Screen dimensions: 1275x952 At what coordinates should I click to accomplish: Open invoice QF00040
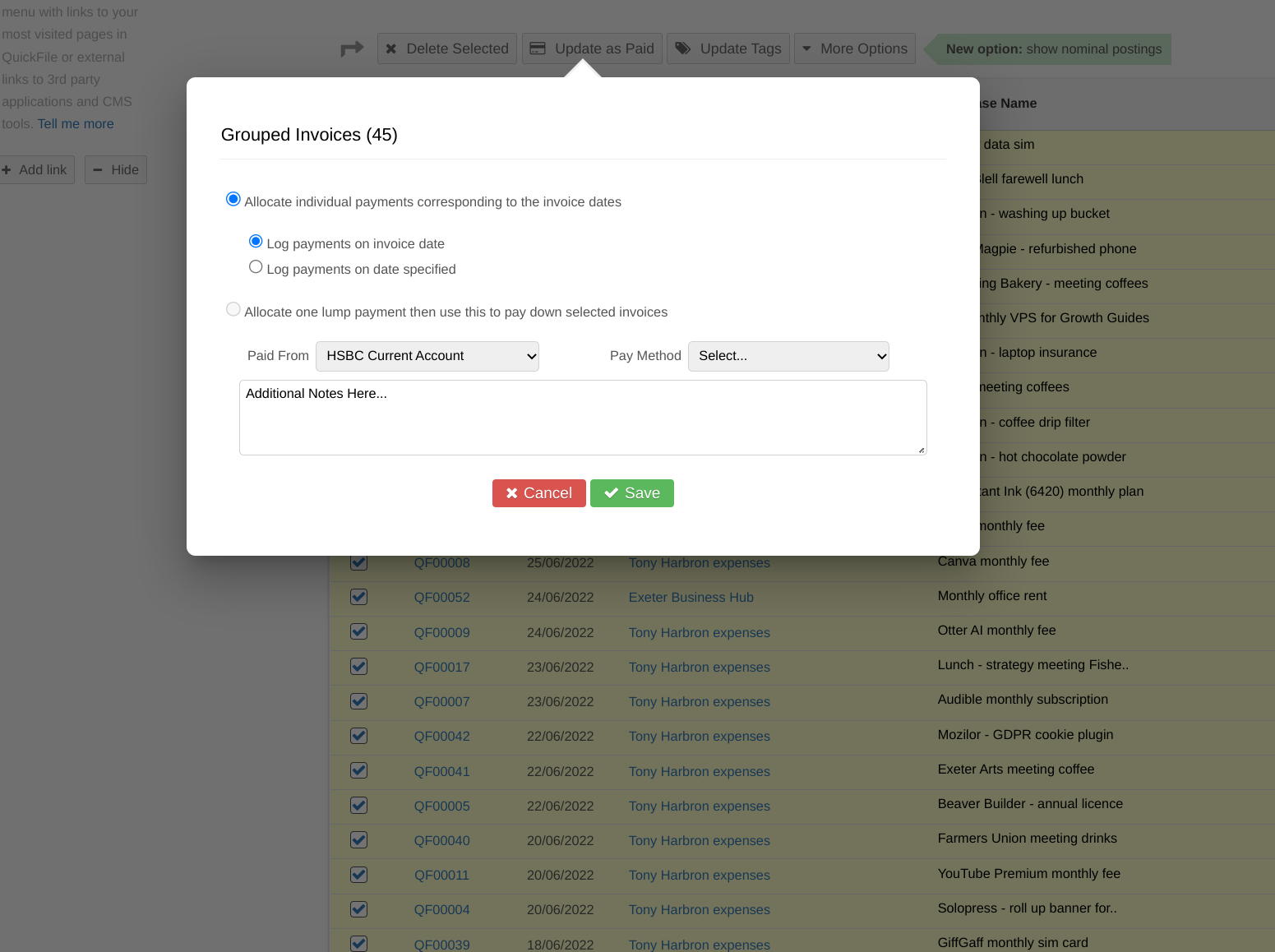442,841
